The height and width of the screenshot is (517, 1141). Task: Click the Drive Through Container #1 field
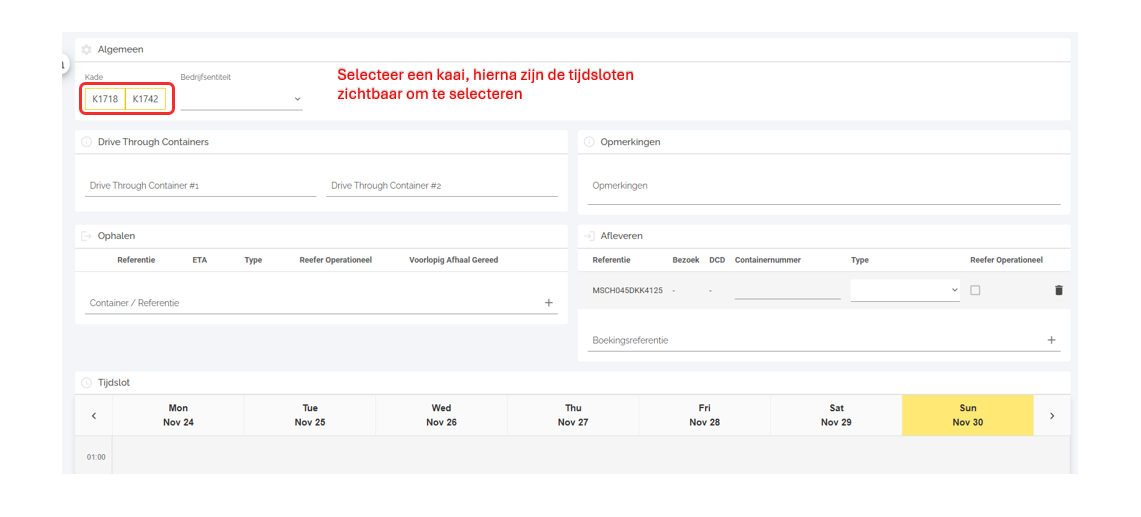pyautogui.click(x=200, y=186)
